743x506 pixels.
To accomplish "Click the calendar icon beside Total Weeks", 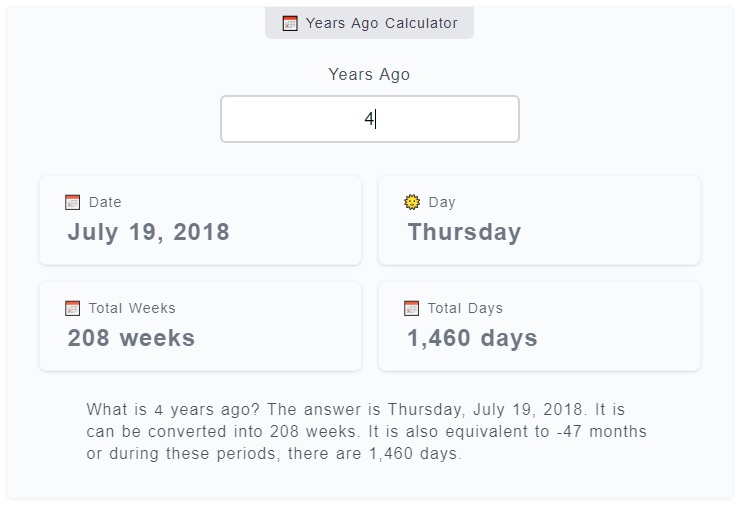I will [x=72, y=308].
